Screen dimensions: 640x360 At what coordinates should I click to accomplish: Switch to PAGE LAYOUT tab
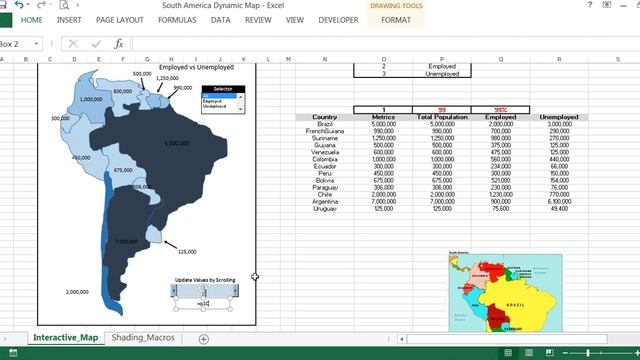coord(120,20)
